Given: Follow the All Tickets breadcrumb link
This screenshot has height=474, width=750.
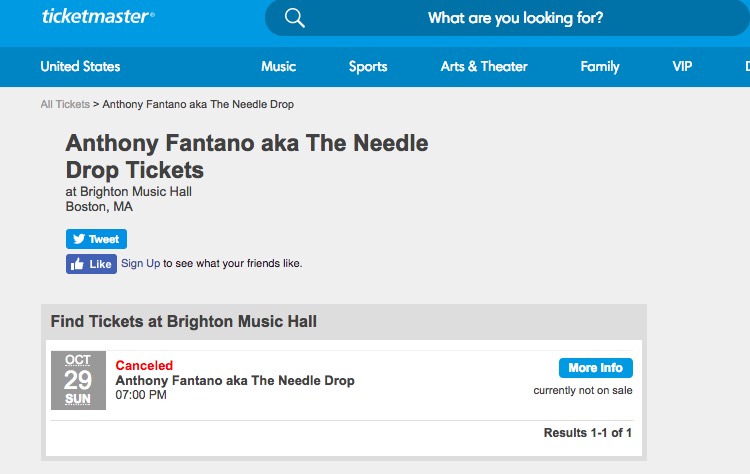Looking at the screenshot, I should 65,104.
